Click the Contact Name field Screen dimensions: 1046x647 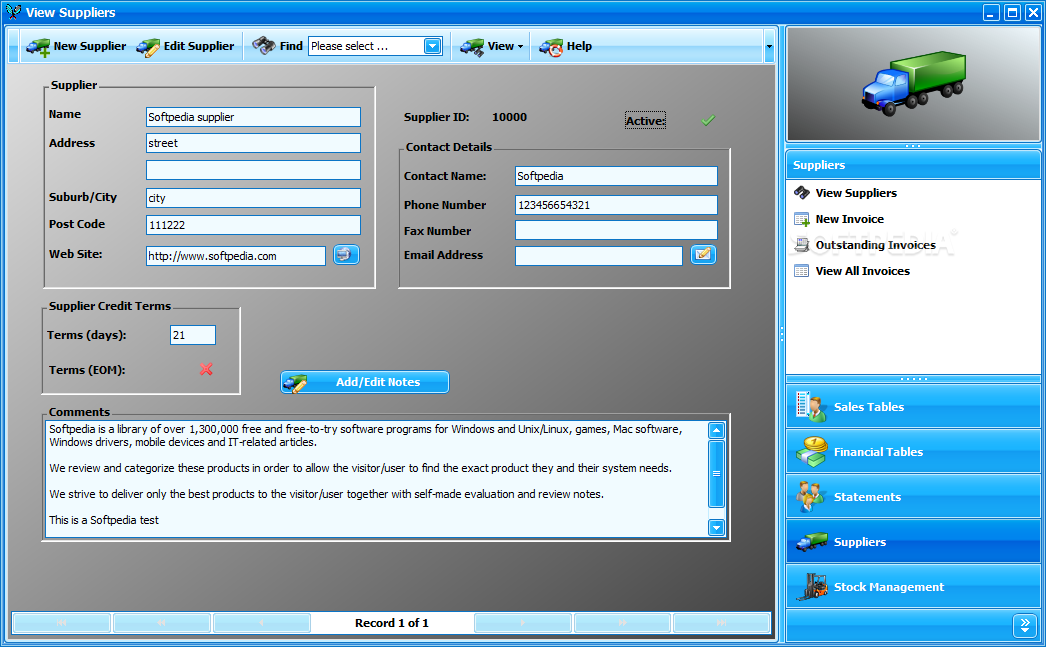coord(616,176)
